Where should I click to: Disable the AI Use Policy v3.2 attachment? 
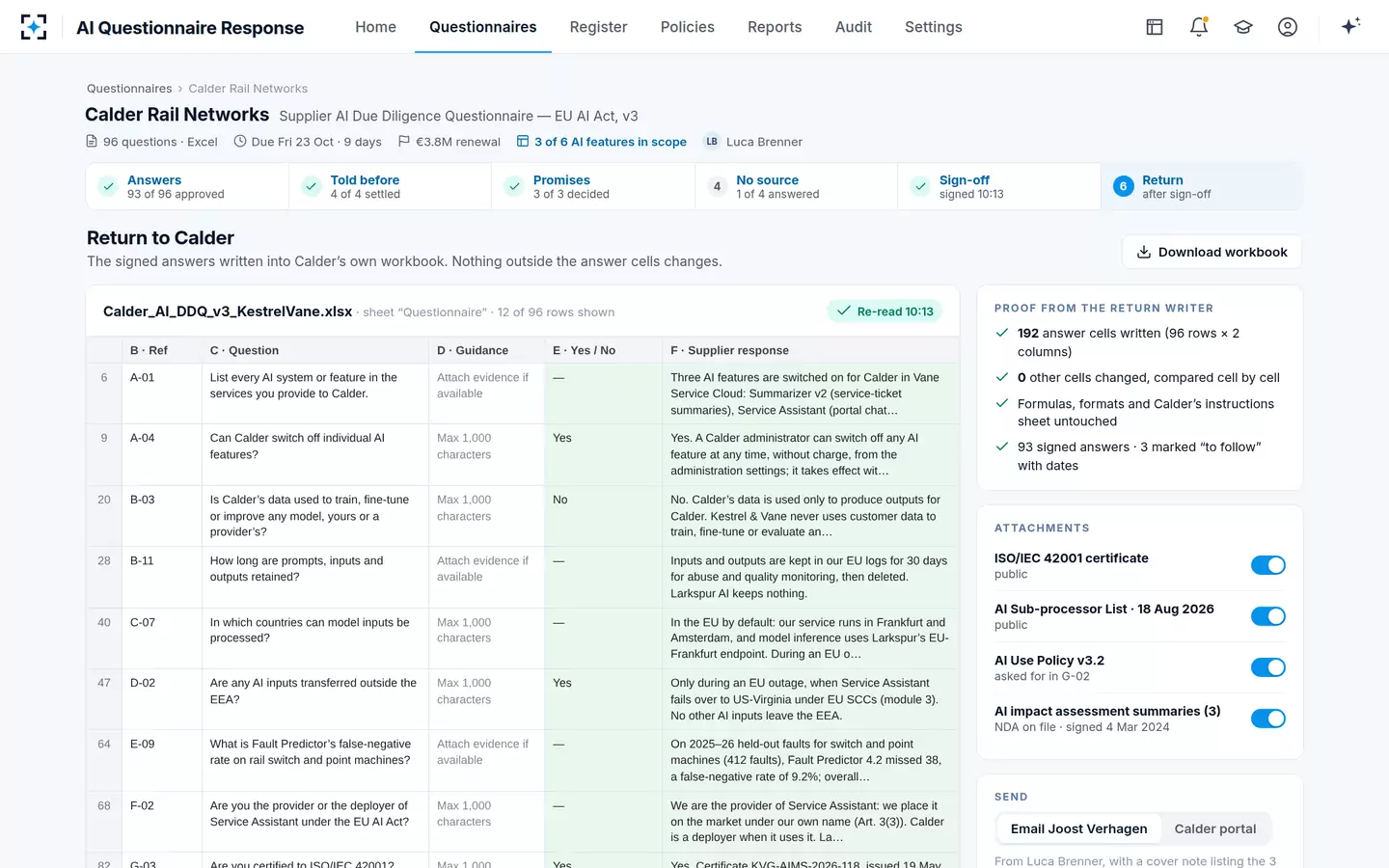coord(1268,667)
